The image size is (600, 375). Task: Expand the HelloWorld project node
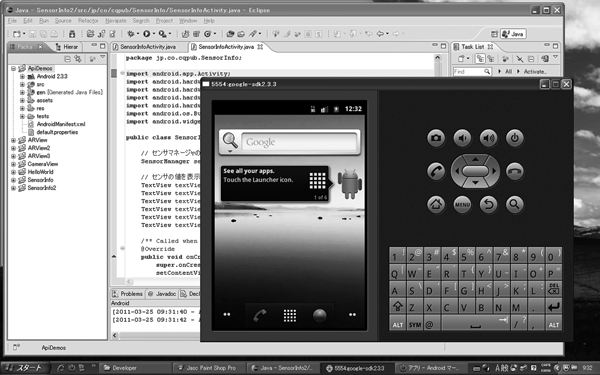coord(13,172)
